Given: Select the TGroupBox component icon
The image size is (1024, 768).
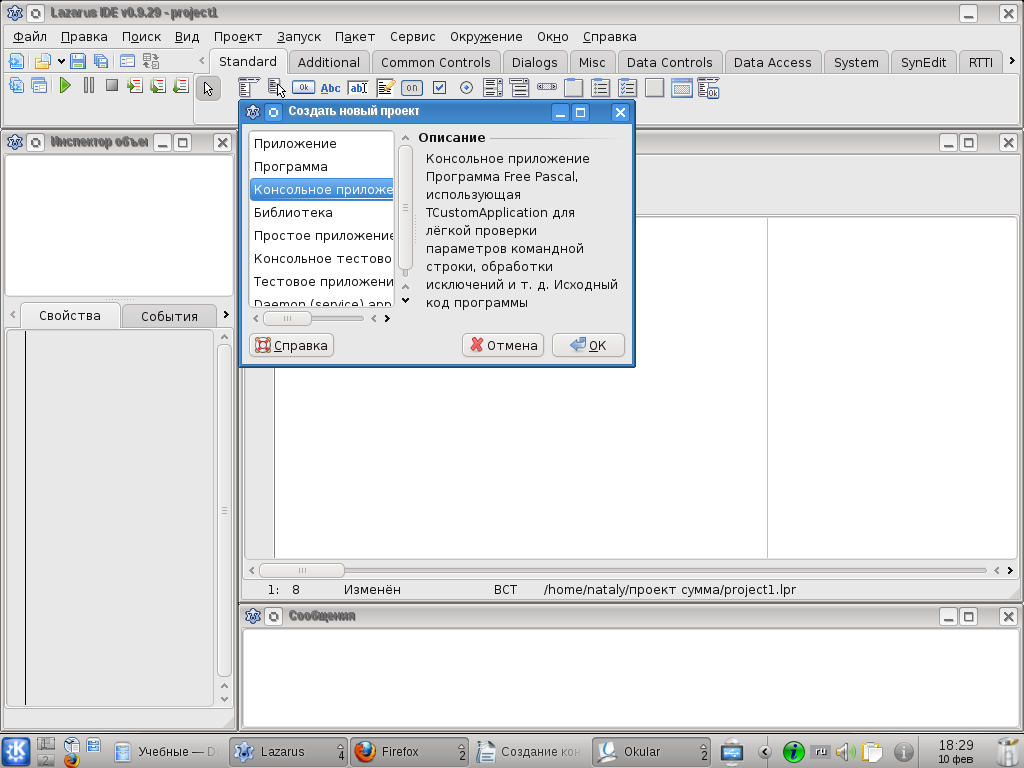Looking at the screenshot, I should (573, 88).
